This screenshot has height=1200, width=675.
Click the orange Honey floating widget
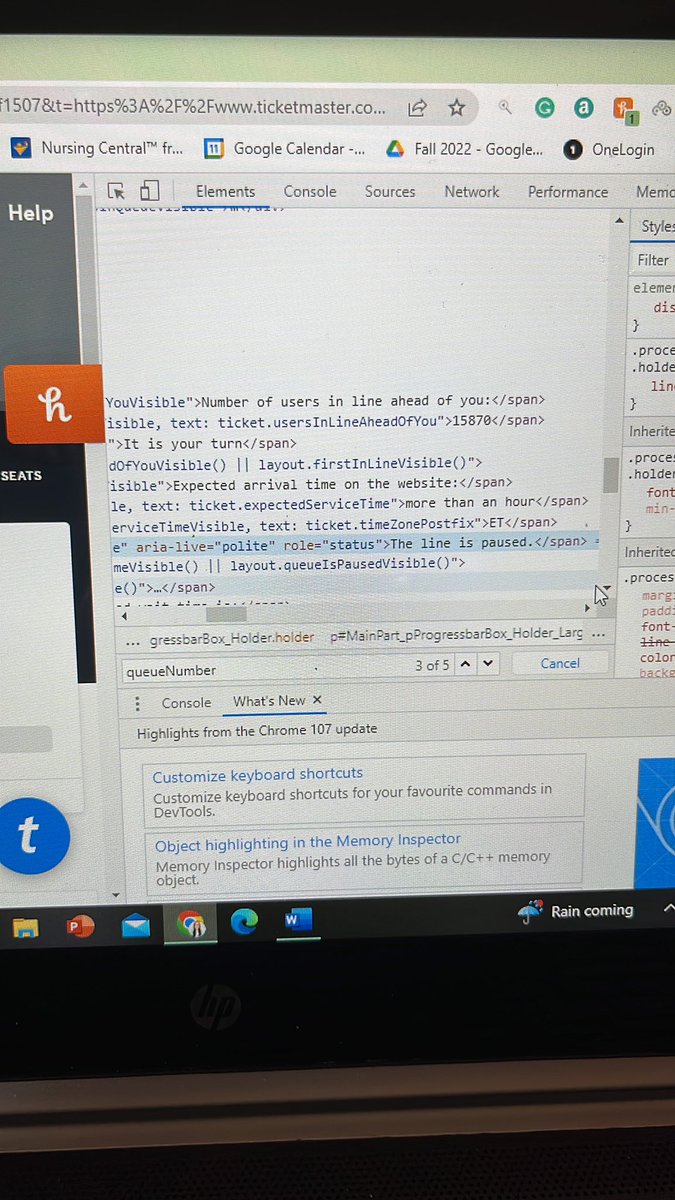click(52, 405)
